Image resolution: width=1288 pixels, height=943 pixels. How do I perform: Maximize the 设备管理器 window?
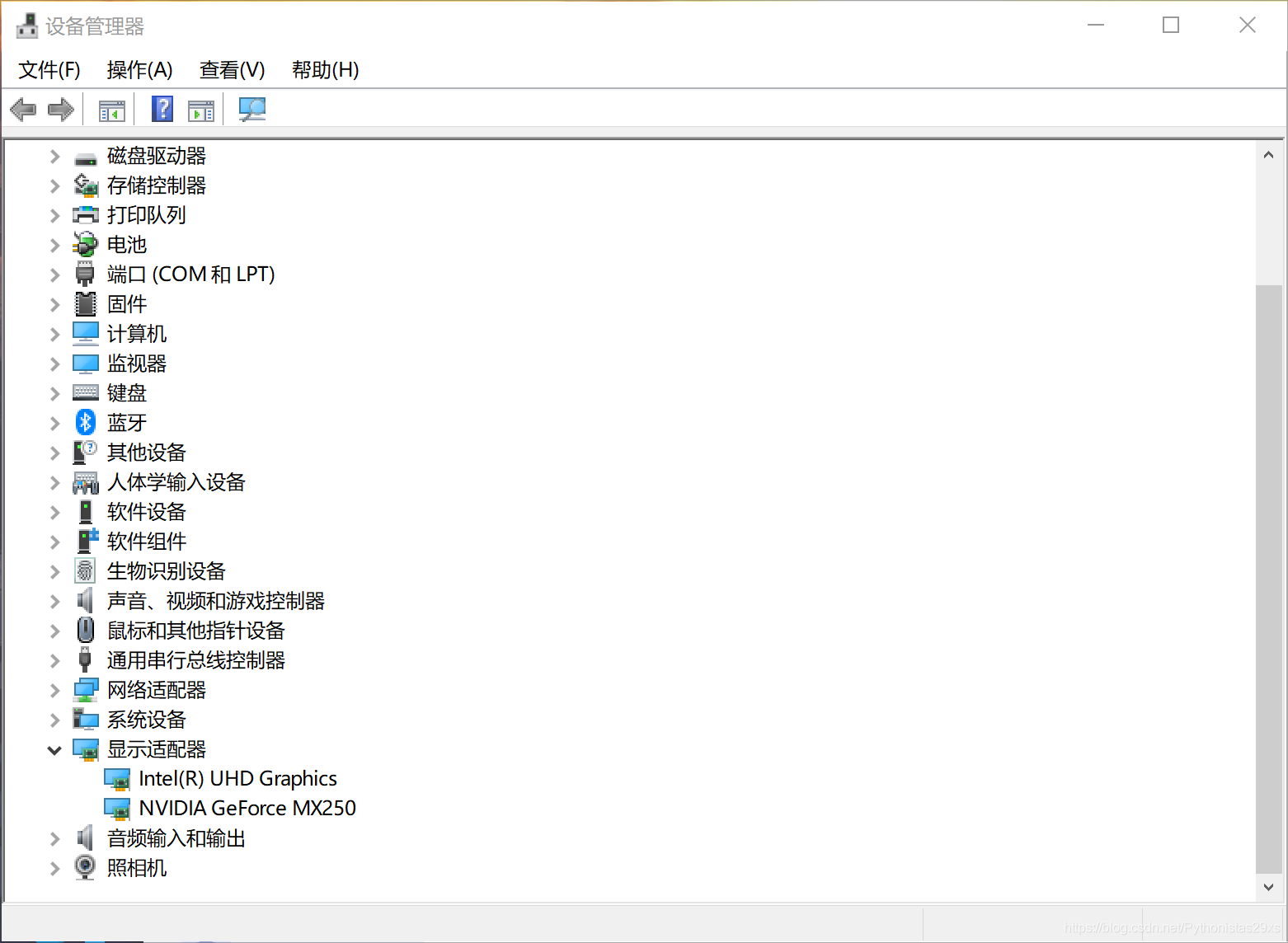pyautogui.click(x=1171, y=25)
